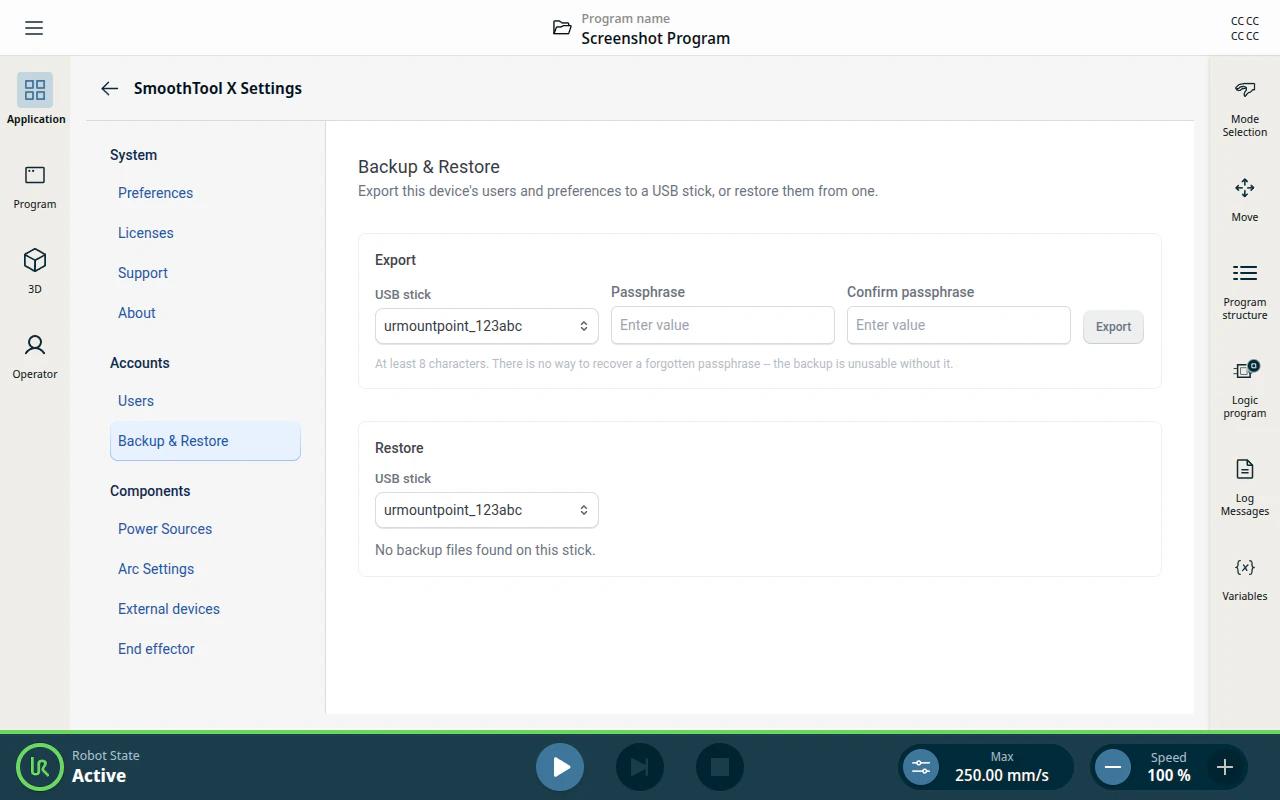Open the Export USB stick dropdown
Screen dimensions: 1280x800
point(487,326)
